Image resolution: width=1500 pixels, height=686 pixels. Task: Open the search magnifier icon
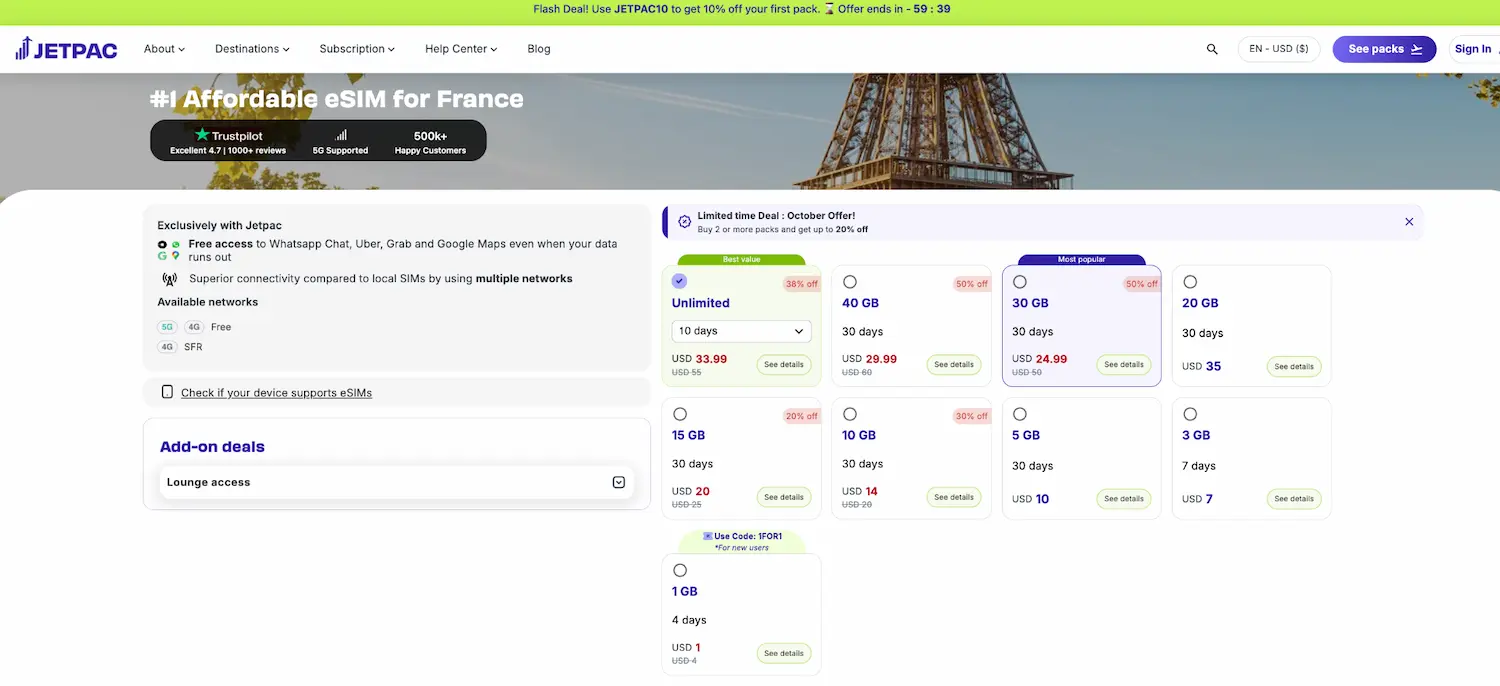[x=1211, y=48]
